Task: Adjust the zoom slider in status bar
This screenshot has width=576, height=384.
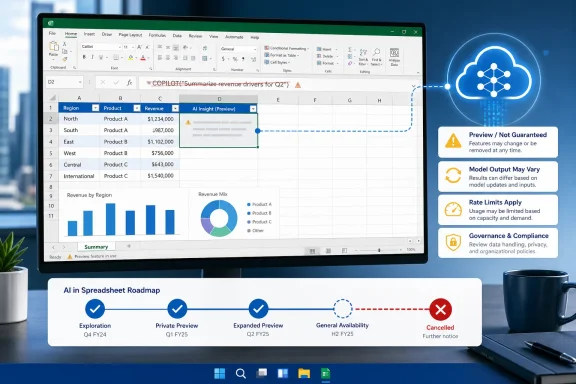Action: [378, 250]
